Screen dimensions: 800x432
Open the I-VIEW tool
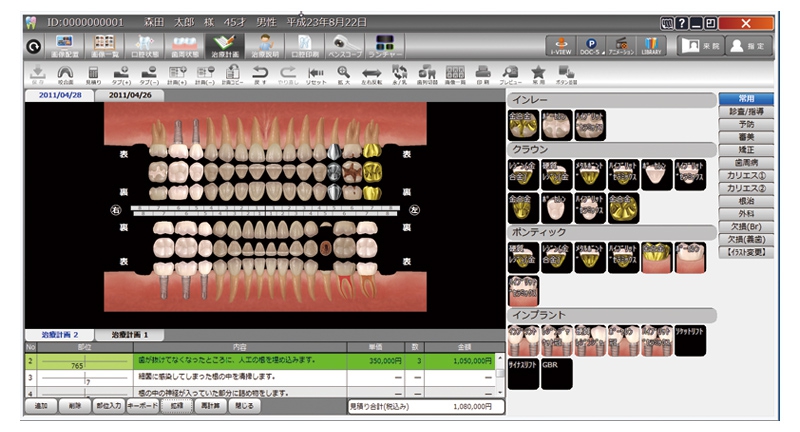[561, 46]
